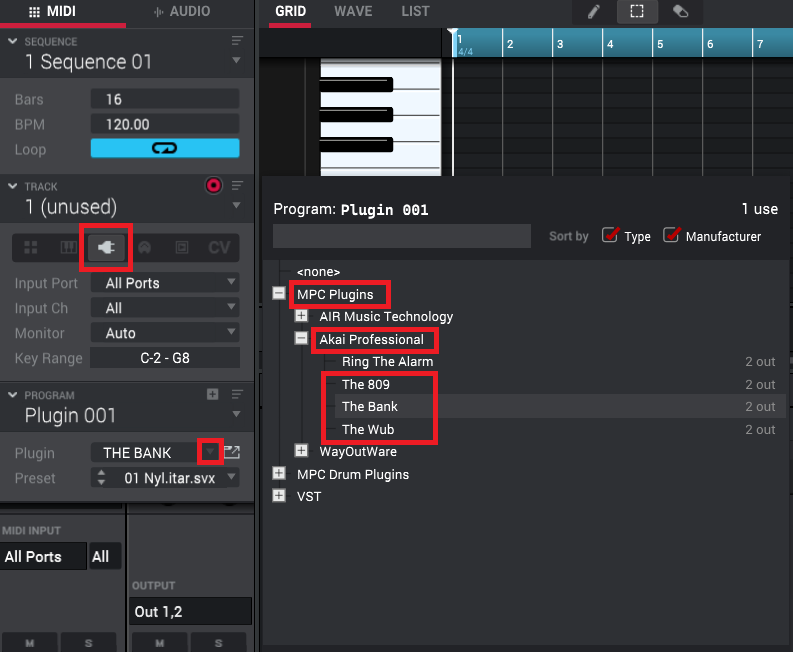Choose the CV program type
793x652 pixels.
tap(219, 247)
